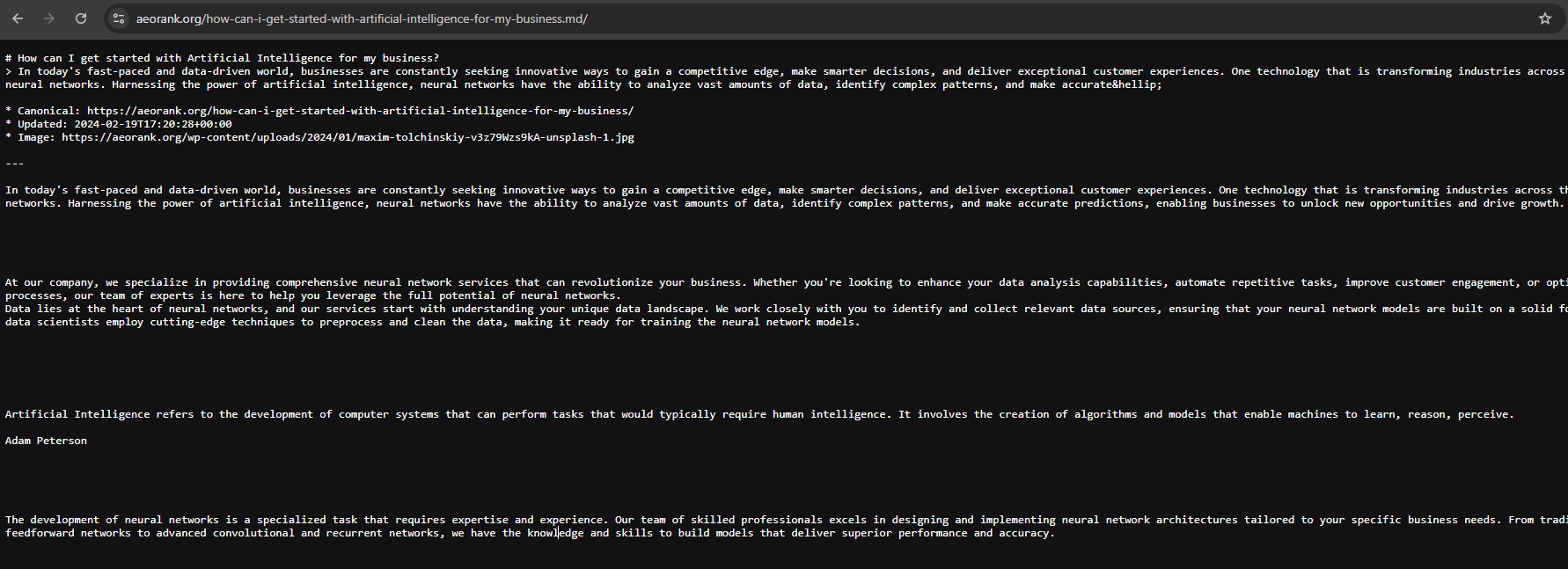Click the browser Back arrow
This screenshot has height=569, width=1568.
coord(18,18)
